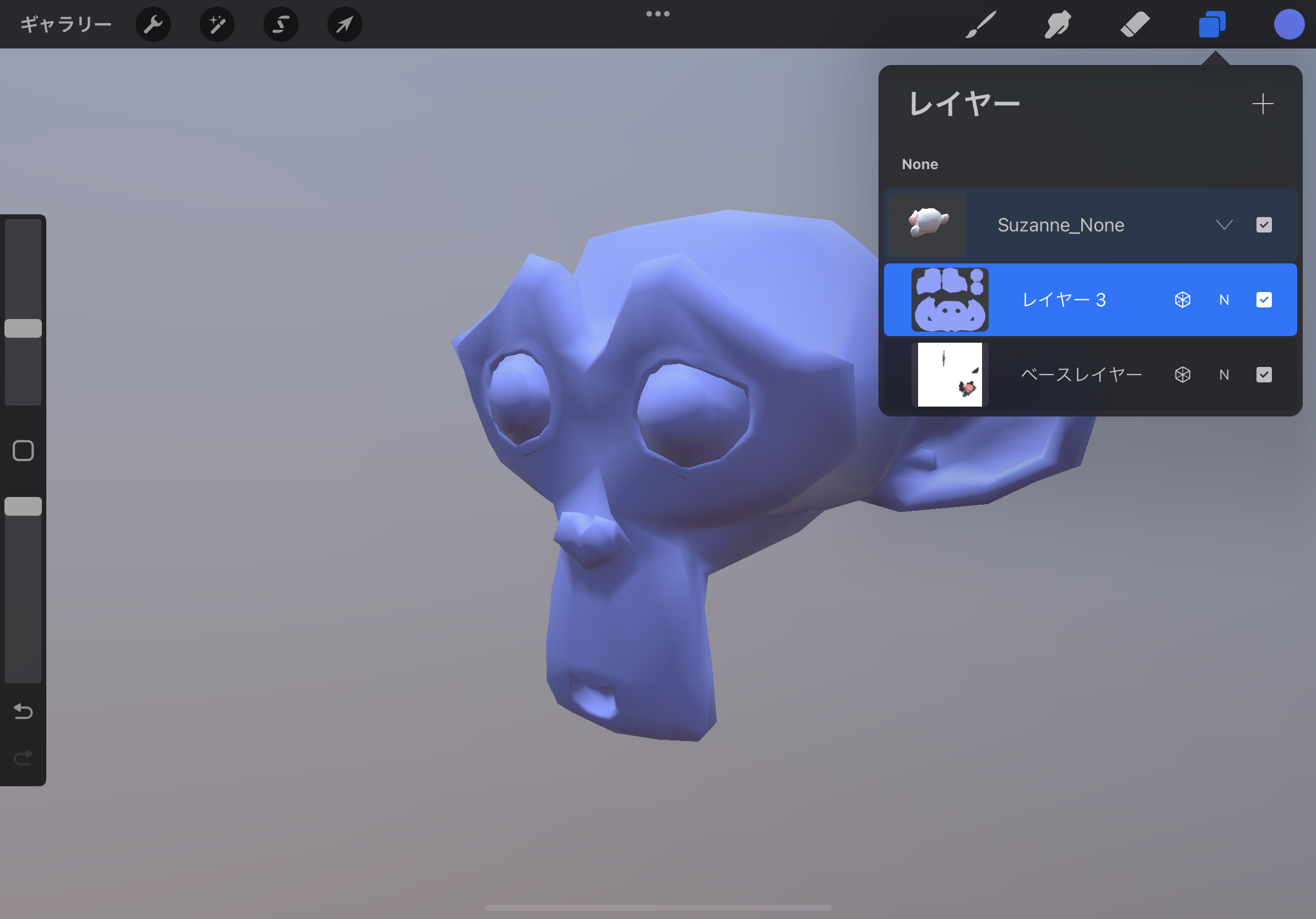Tap the Suzanne_None mesh thumbnail
The image size is (1316, 919).
point(927,225)
